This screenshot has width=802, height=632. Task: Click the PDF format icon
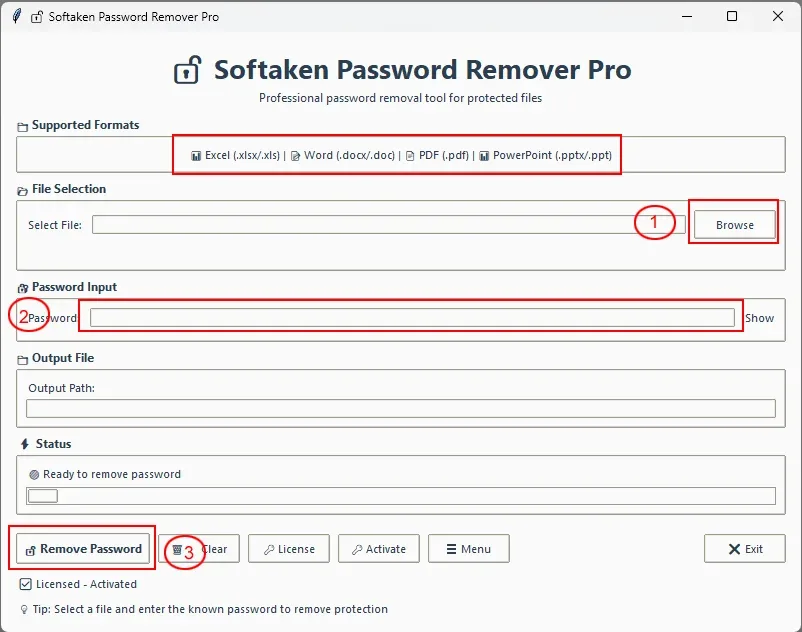click(410, 156)
